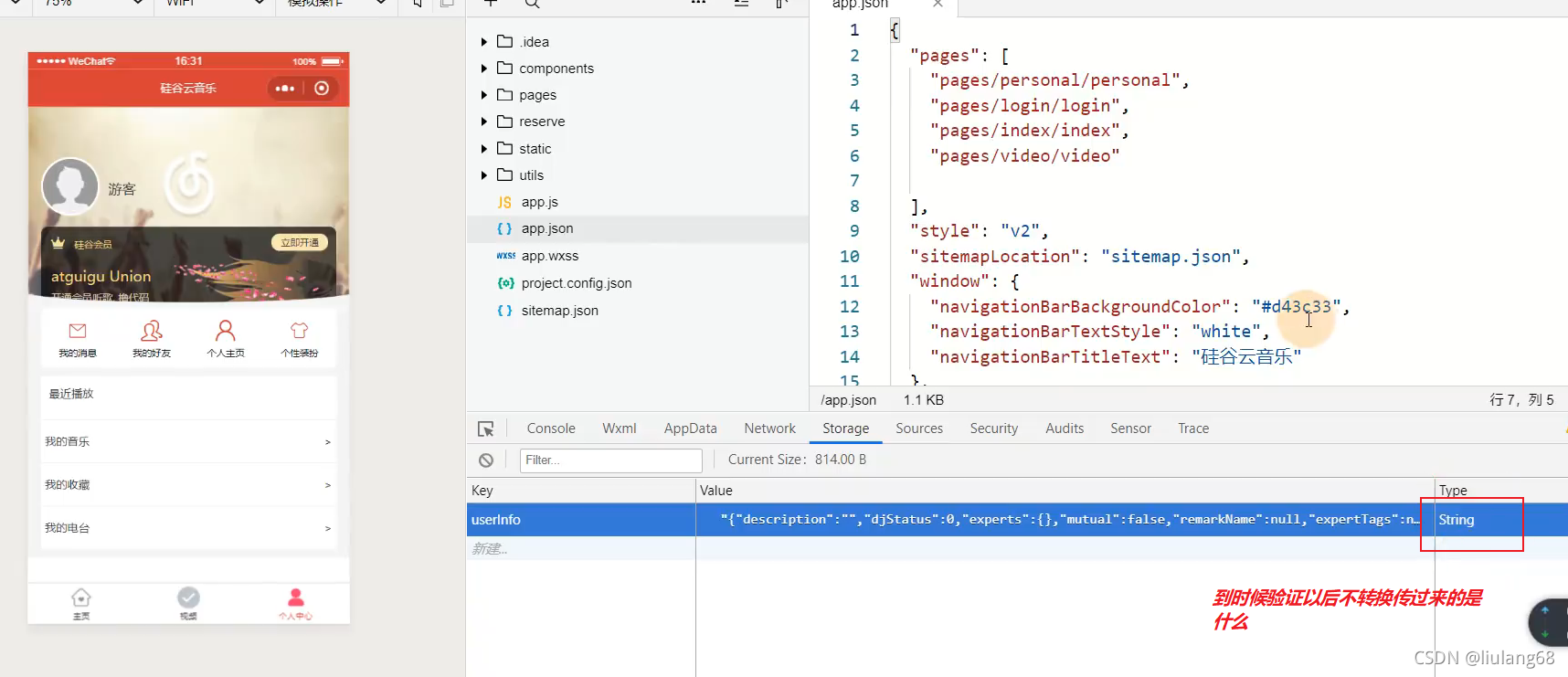This screenshot has height=677, width=1568.
Task: Tap the 视频 video tab icon
Action: (x=188, y=598)
